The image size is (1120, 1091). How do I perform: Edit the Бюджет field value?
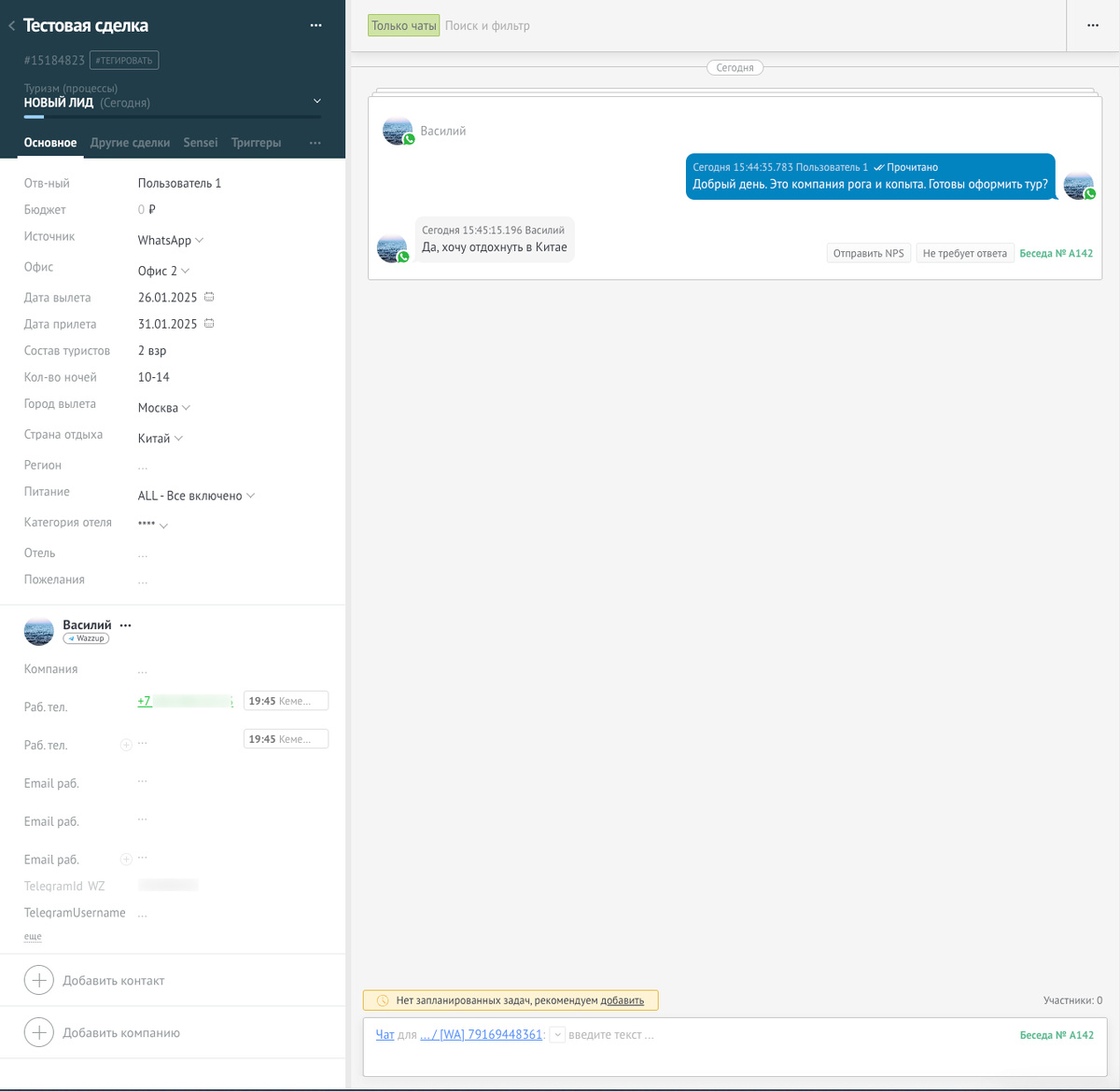click(147, 209)
